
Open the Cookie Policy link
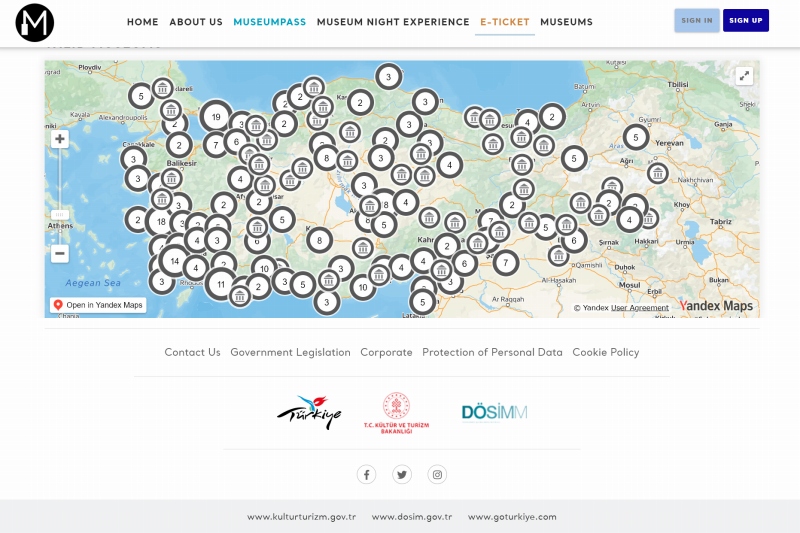605,352
